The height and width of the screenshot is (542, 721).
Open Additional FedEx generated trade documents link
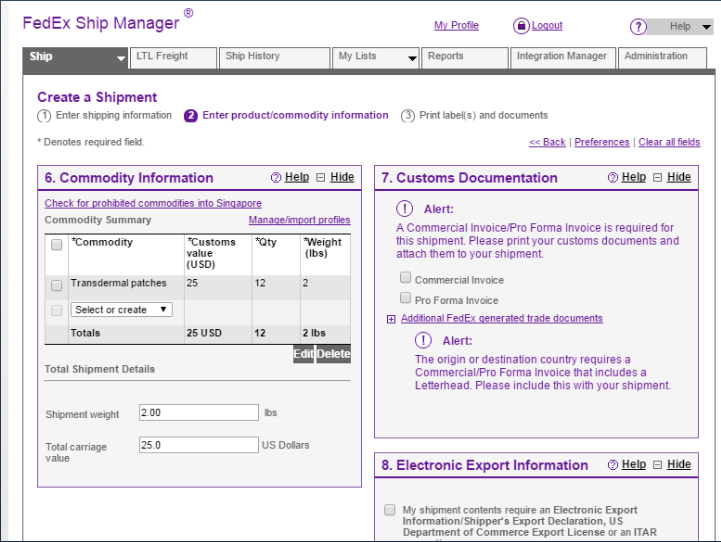pos(502,318)
